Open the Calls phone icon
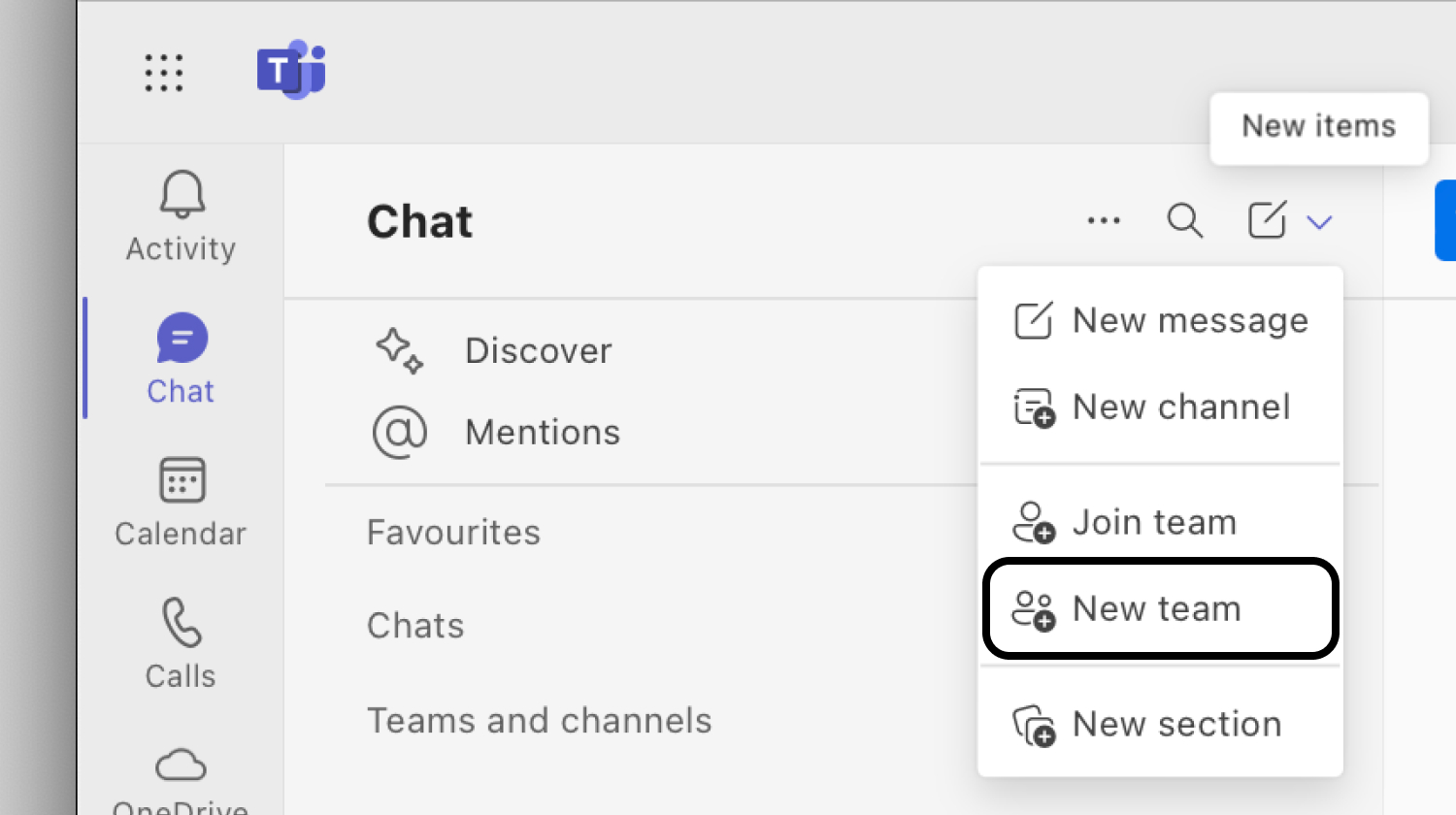The image size is (1456, 815). coord(182,622)
